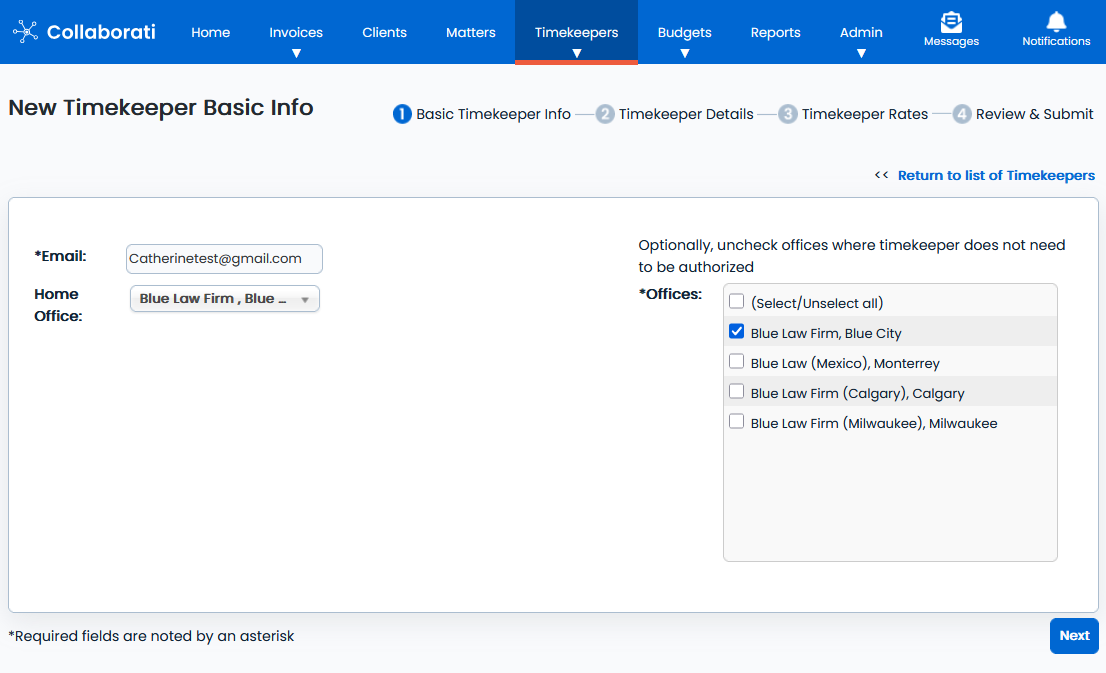This screenshot has width=1106, height=673.
Task: Click step 4 Review & Submit circle
Action: 962,114
